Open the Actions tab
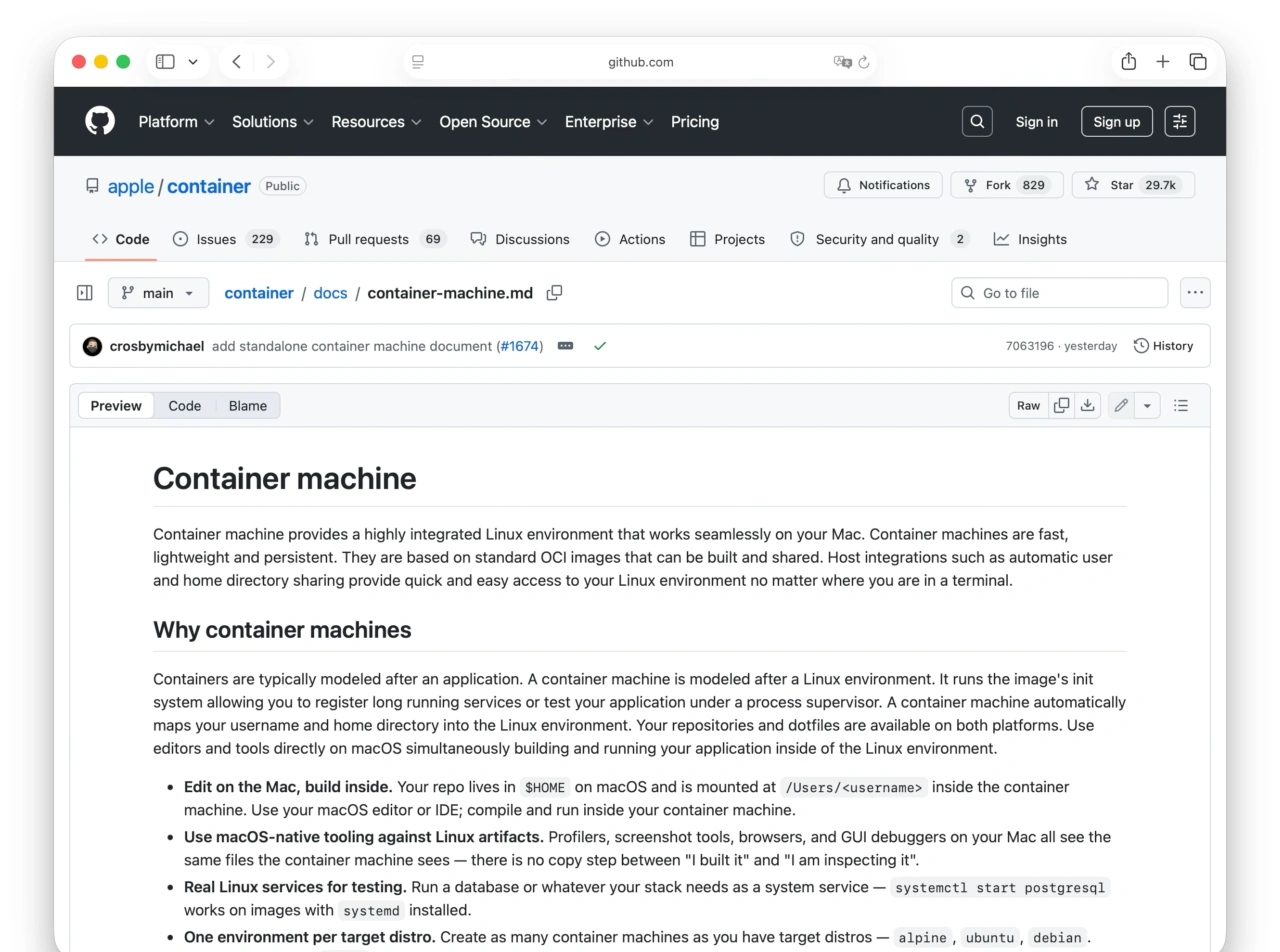The image size is (1280, 952). [630, 239]
